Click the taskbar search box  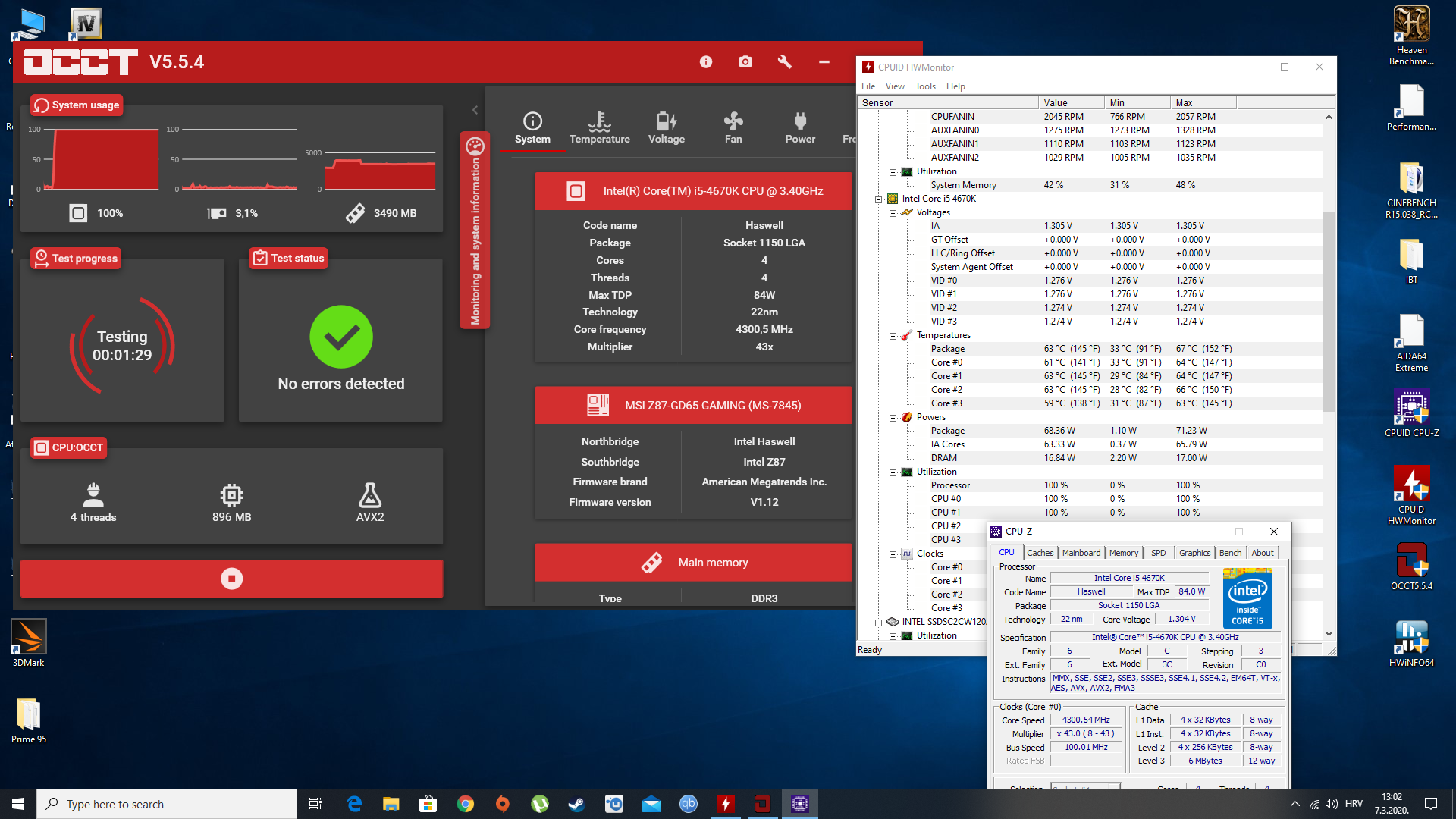click(x=167, y=804)
